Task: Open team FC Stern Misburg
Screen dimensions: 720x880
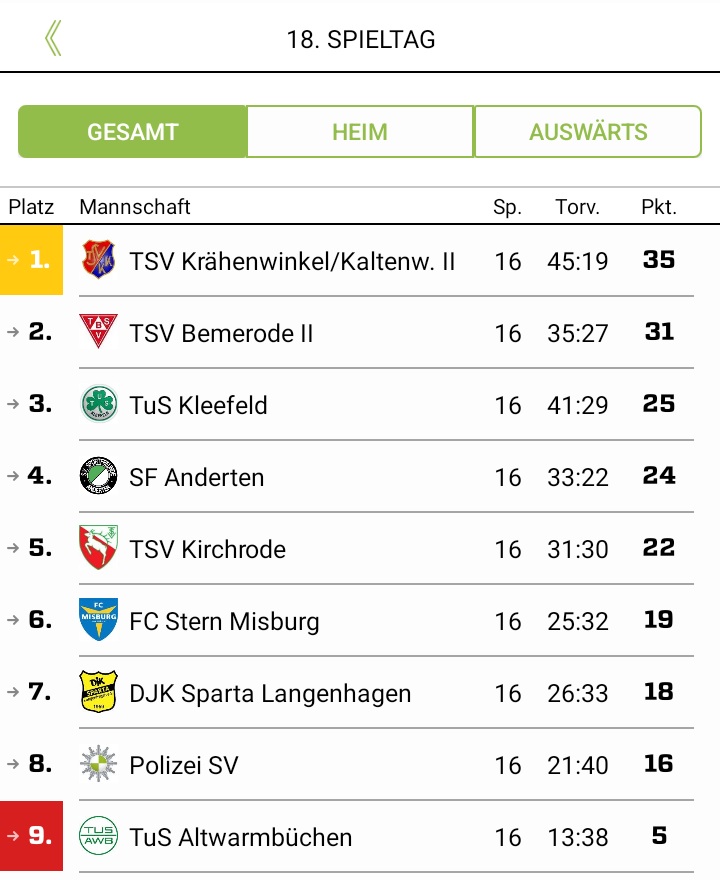Action: coord(224,621)
